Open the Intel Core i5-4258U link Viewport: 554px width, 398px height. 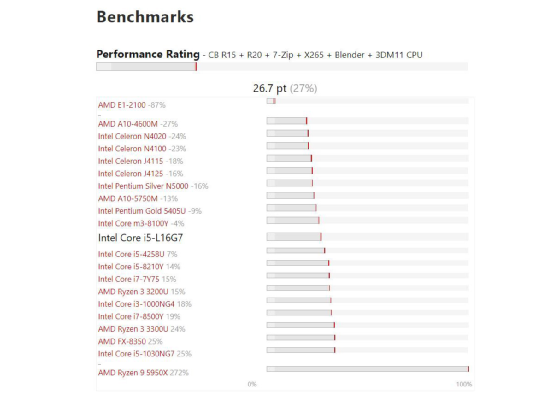131,254
